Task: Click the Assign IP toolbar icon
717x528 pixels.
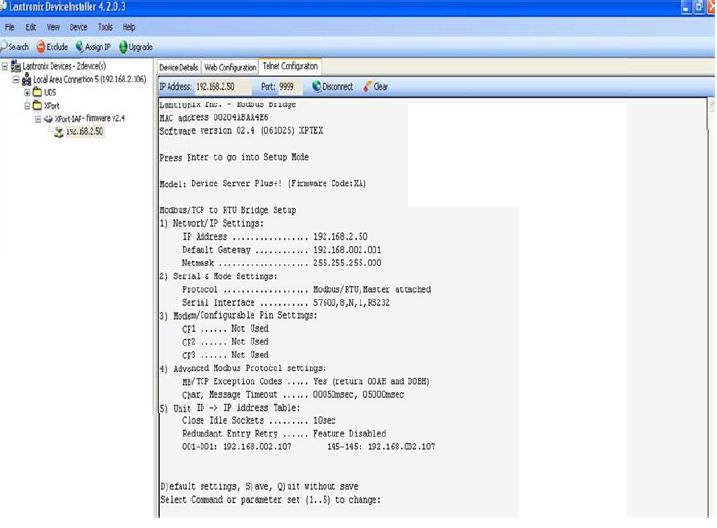Action: (80, 47)
